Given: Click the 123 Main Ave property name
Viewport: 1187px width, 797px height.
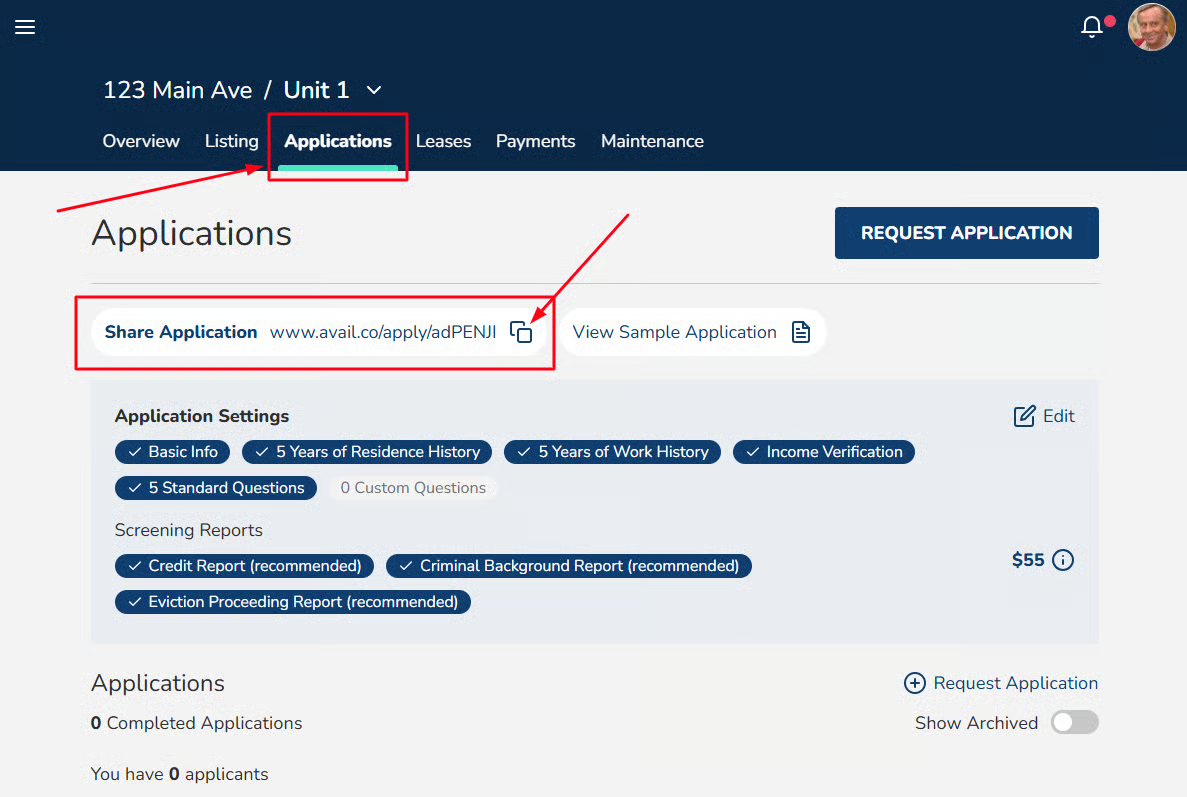Looking at the screenshot, I should point(177,90).
